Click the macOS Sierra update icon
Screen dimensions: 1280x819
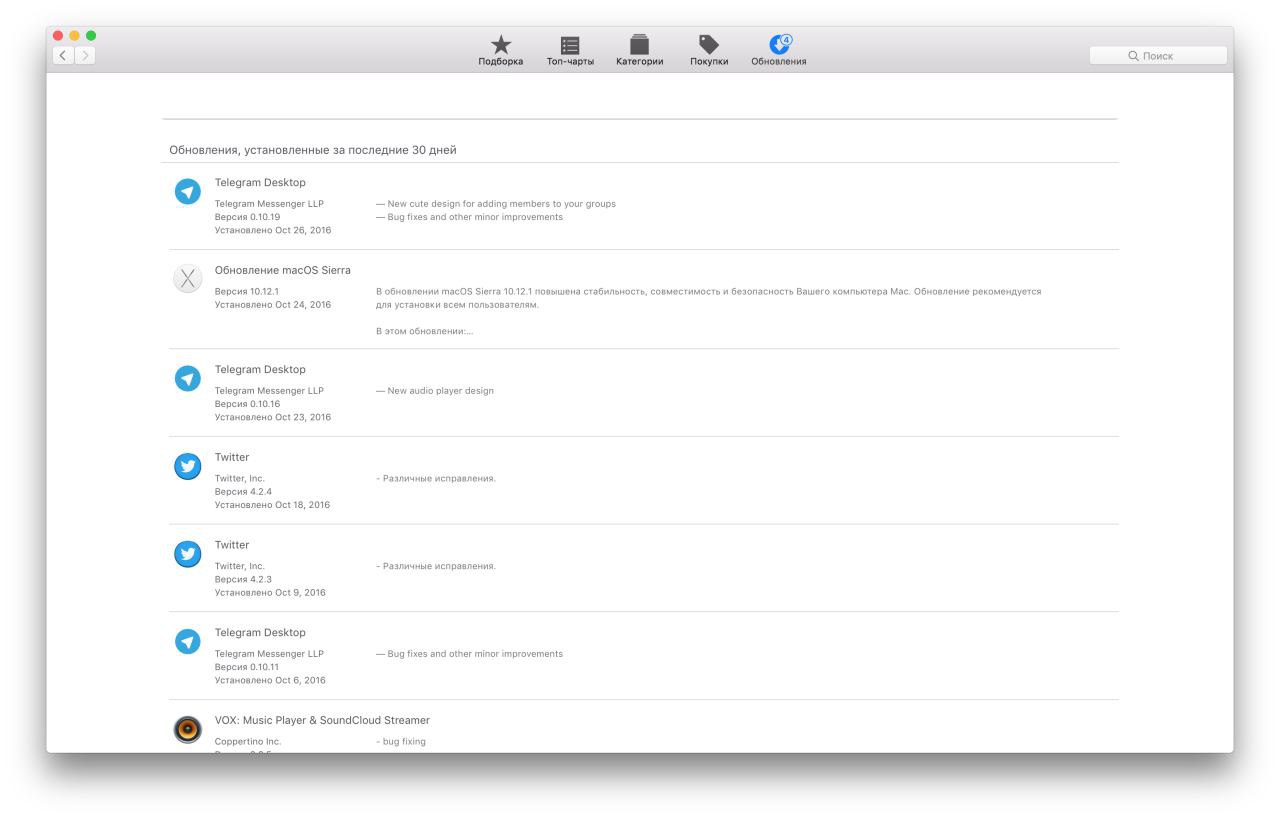point(188,279)
